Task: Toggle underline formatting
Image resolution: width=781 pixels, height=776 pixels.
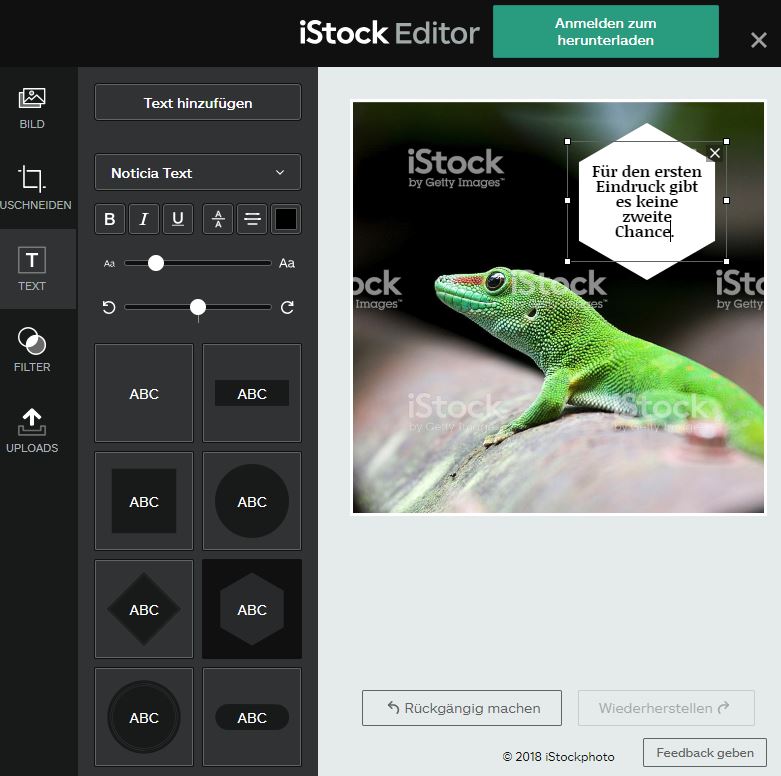Action: [178, 219]
